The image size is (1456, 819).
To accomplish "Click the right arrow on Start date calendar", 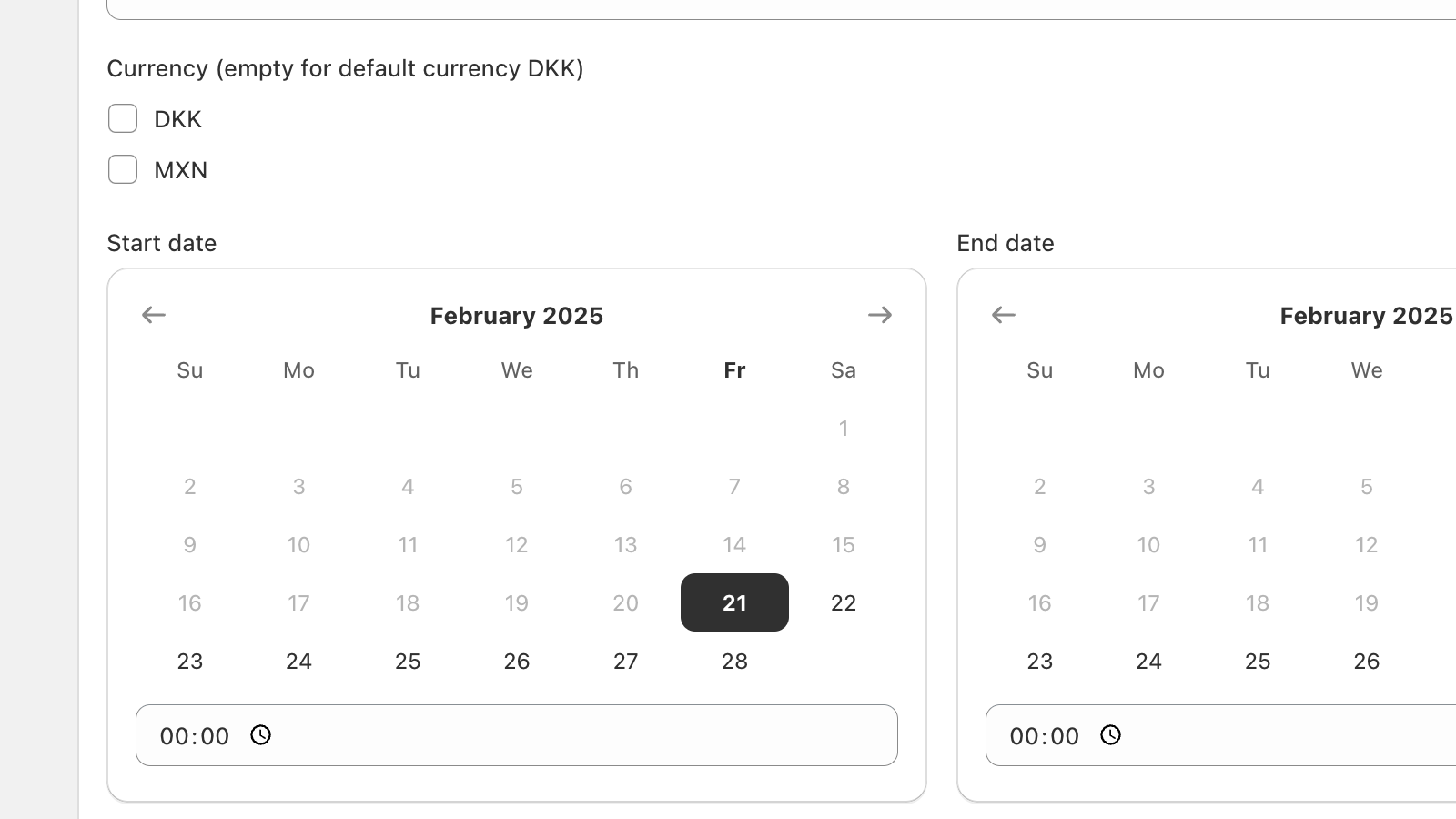I will pyautogui.click(x=880, y=314).
